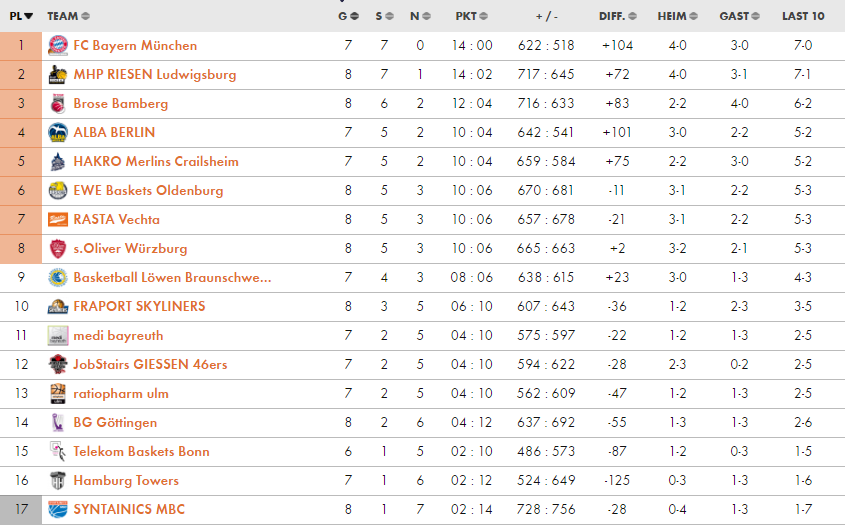
Task: Click the Hamburg Towers team logo
Action: click(57, 480)
